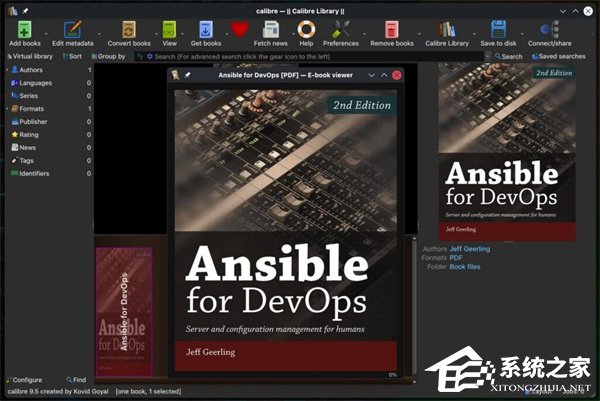Open the Virtual library menu
This screenshot has height=401, width=600.
(30, 56)
